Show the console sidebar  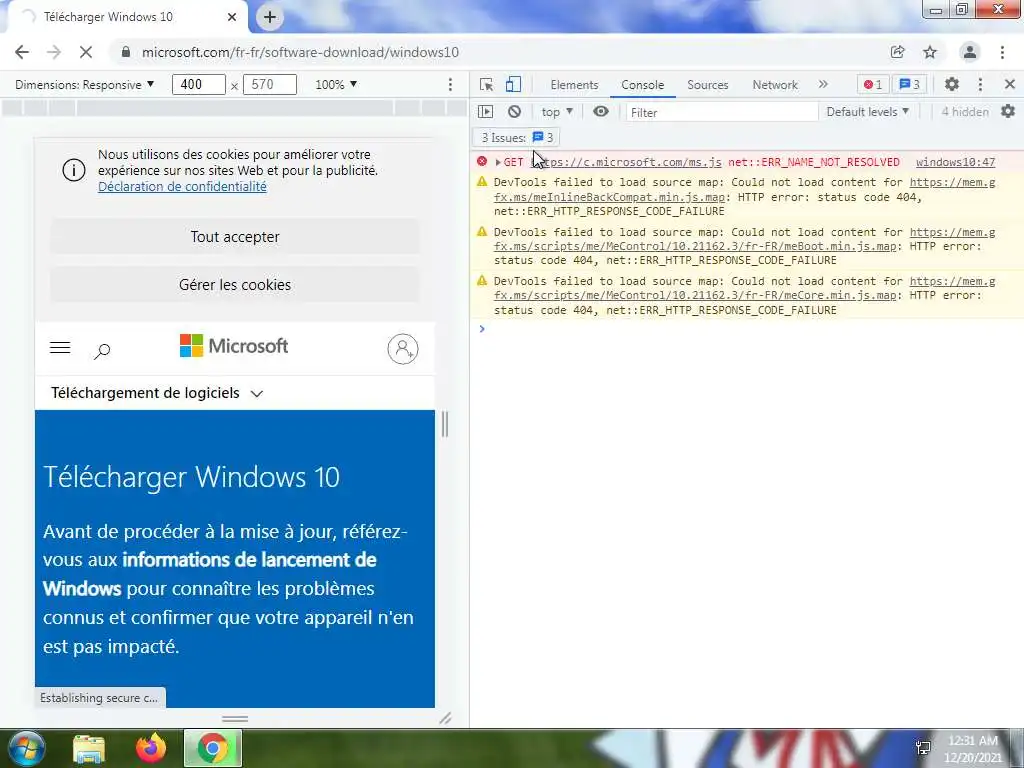coord(485,112)
